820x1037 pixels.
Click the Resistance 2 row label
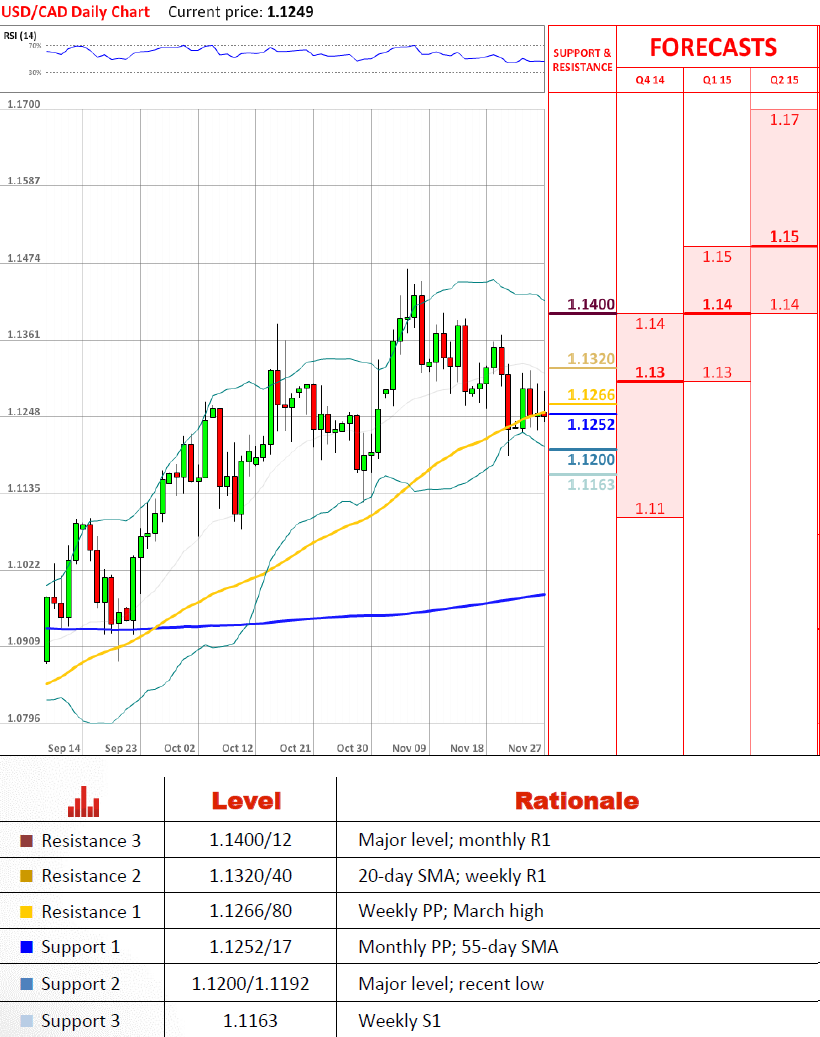coord(91,876)
